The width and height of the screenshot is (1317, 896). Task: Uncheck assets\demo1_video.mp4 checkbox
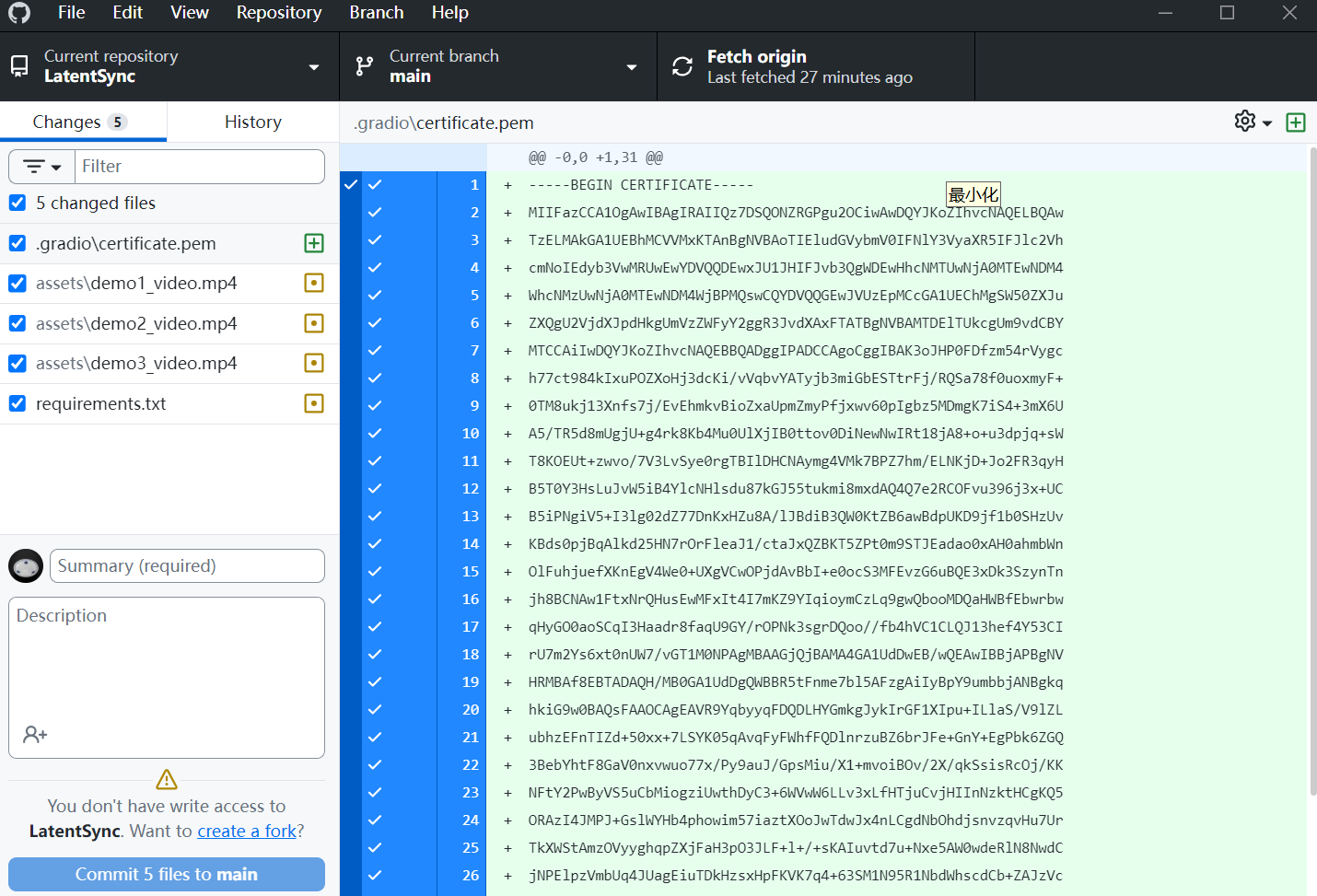17,283
